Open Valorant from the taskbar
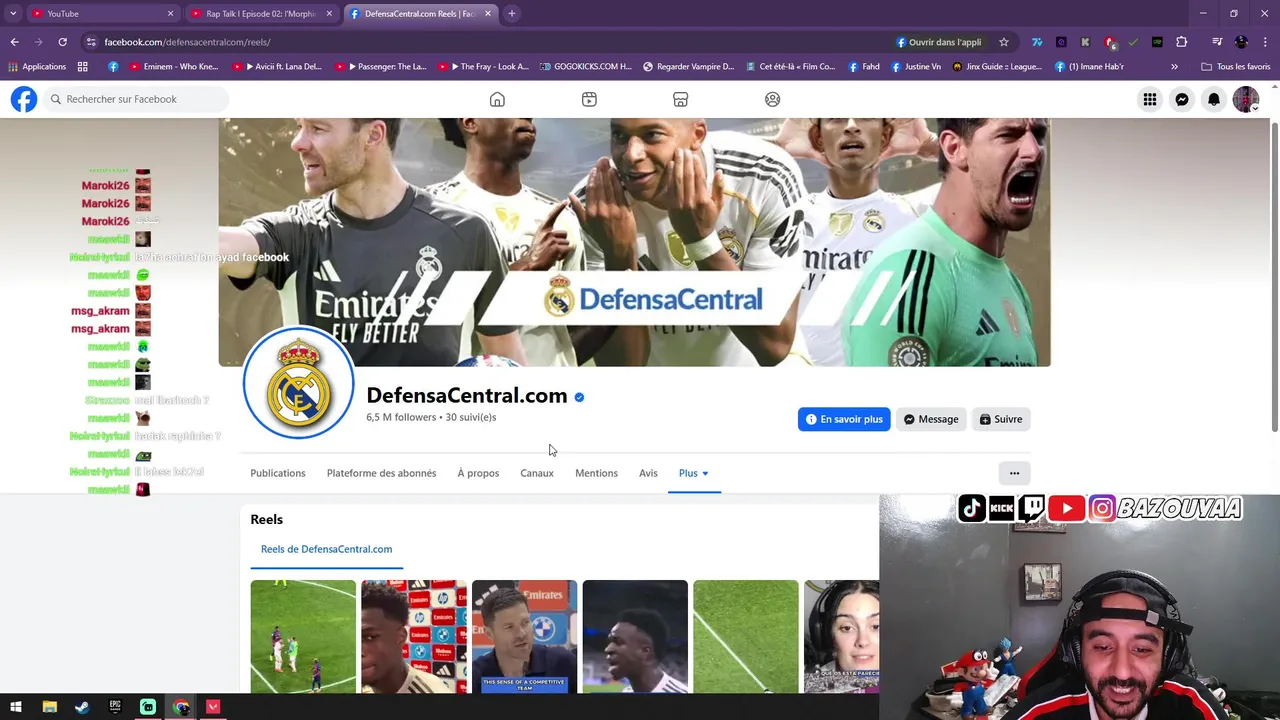Image resolution: width=1280 pixels, height=720 pixels. click(213, 707)
